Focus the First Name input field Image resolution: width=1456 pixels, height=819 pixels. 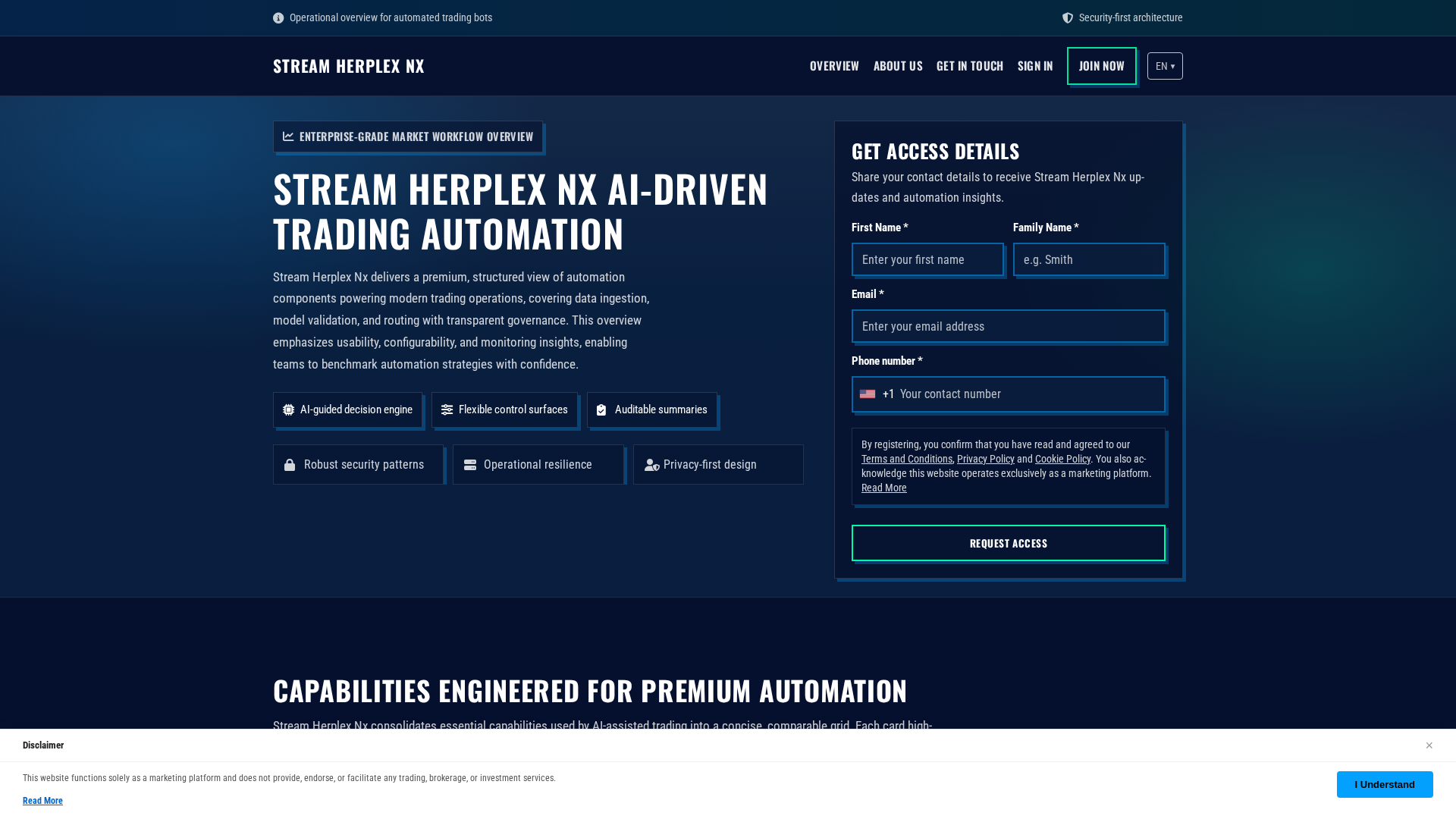927,259
